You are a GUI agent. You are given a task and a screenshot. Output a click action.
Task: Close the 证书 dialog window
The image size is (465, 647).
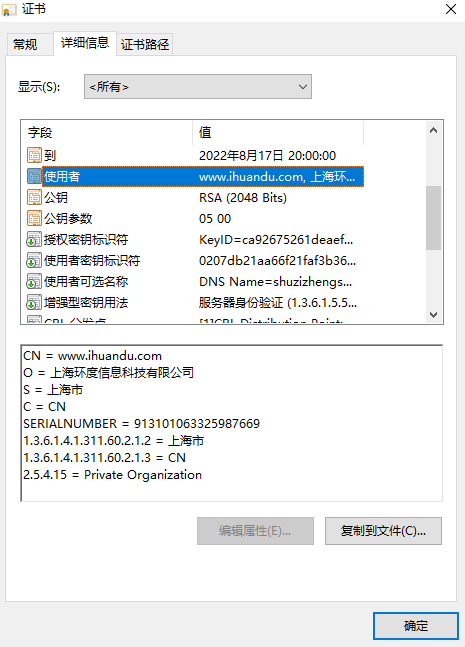pos(451,9)
